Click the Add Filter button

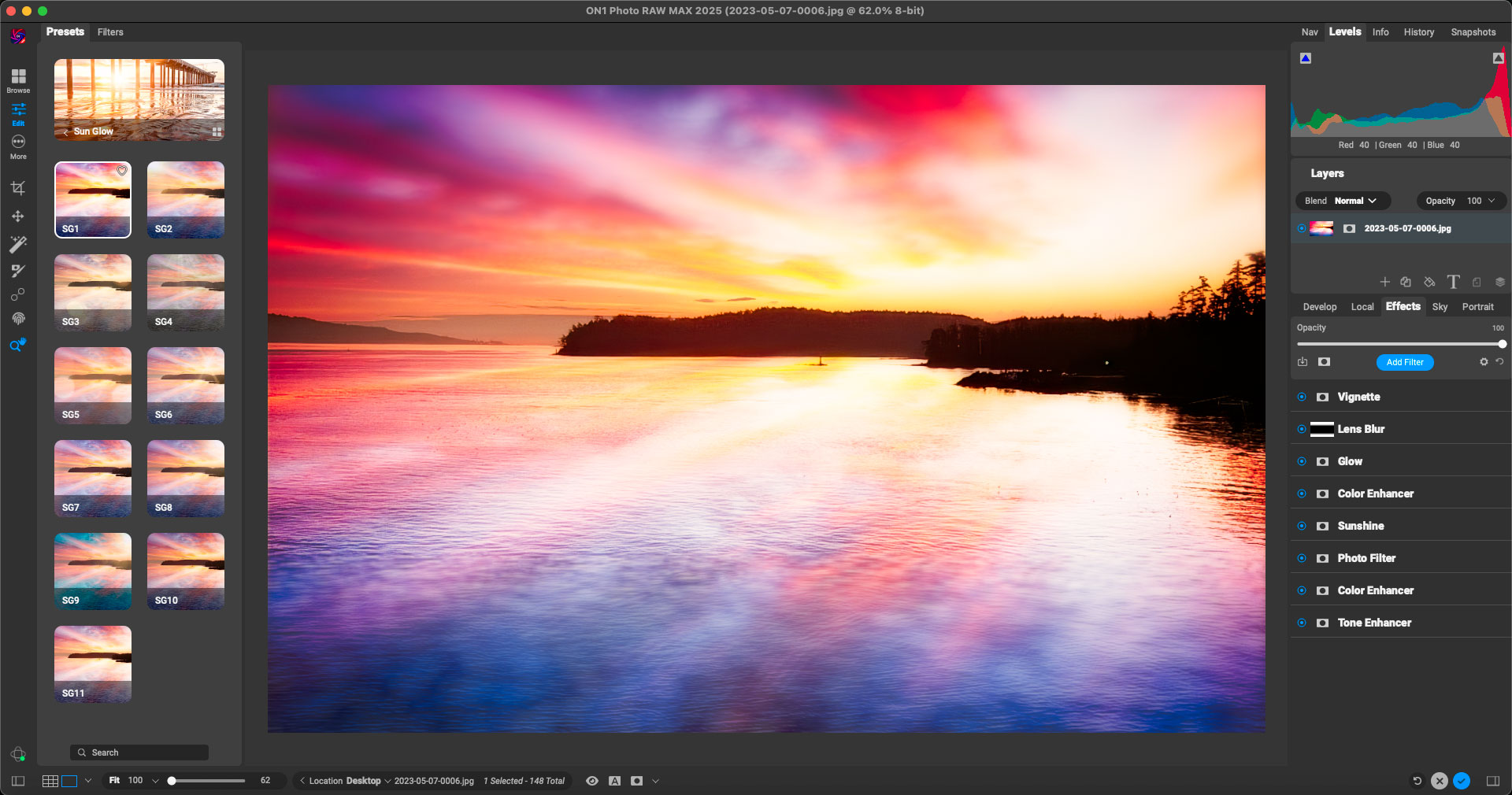pyautogui.click(x=1404, y=362)
